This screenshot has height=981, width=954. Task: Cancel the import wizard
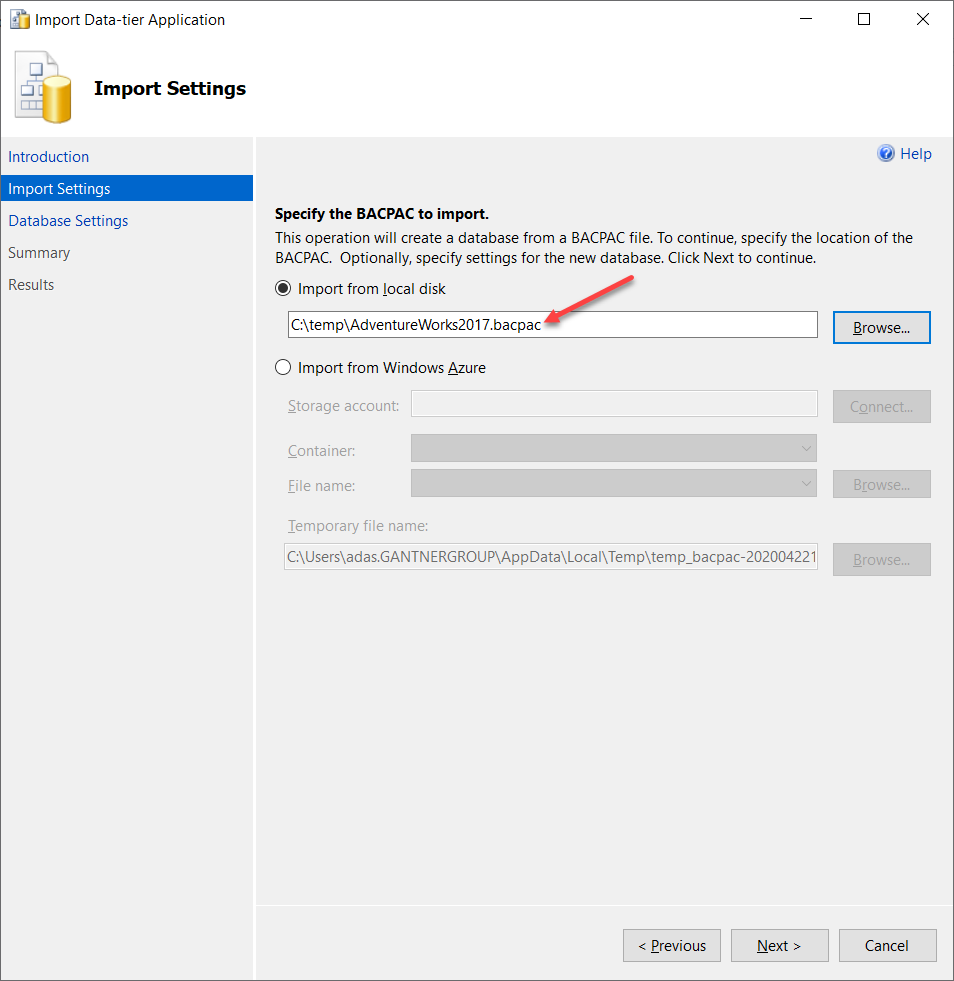click(887, 945)
